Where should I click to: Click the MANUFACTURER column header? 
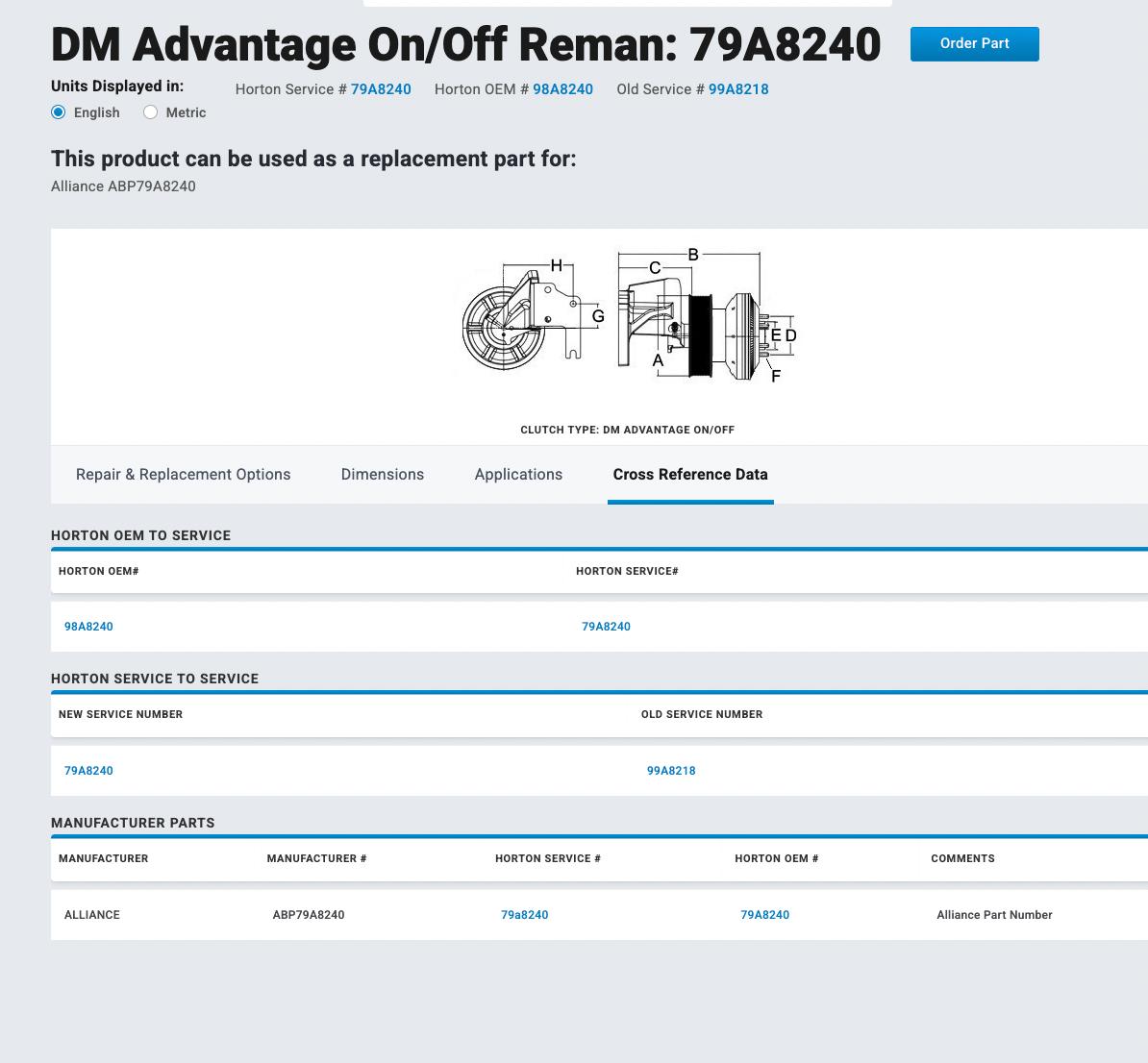tap(103, 858)
